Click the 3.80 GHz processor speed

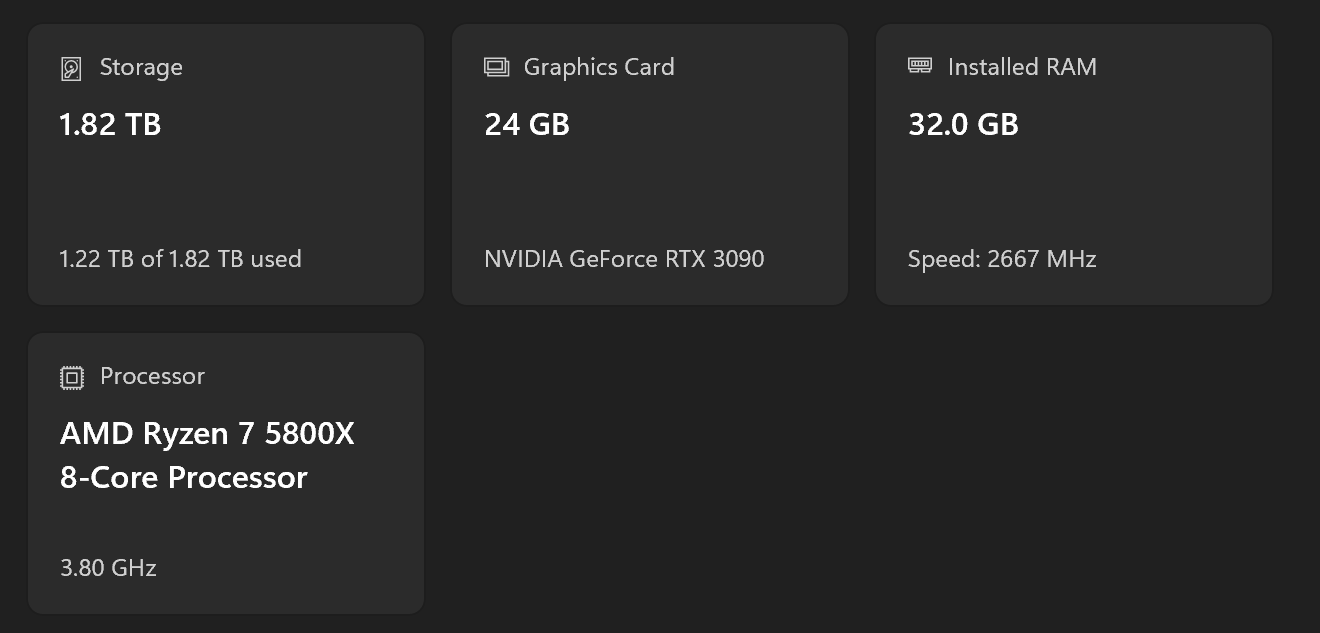[x=108, y=568]
